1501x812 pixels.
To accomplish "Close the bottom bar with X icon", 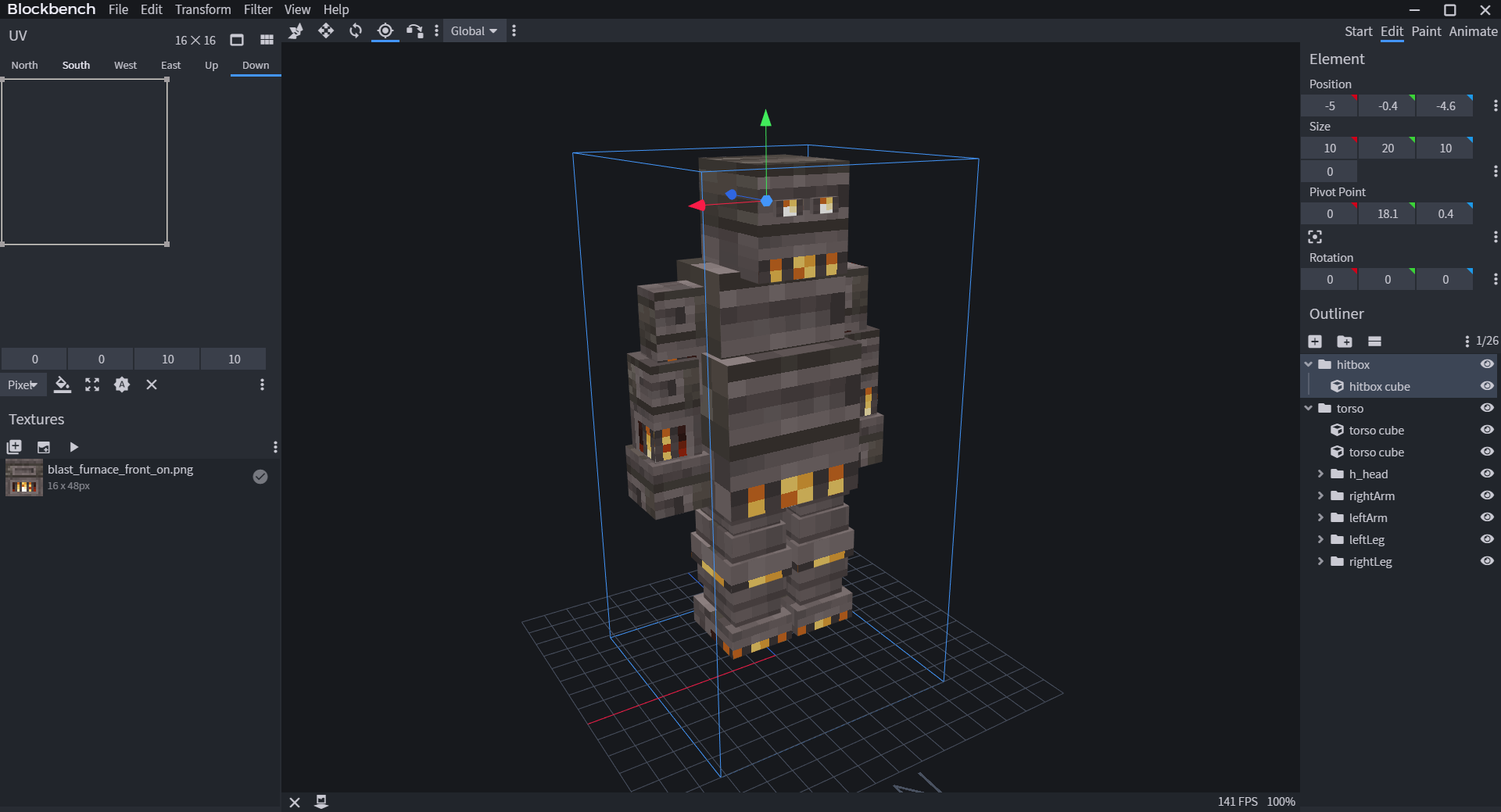I will coord(295,802).
